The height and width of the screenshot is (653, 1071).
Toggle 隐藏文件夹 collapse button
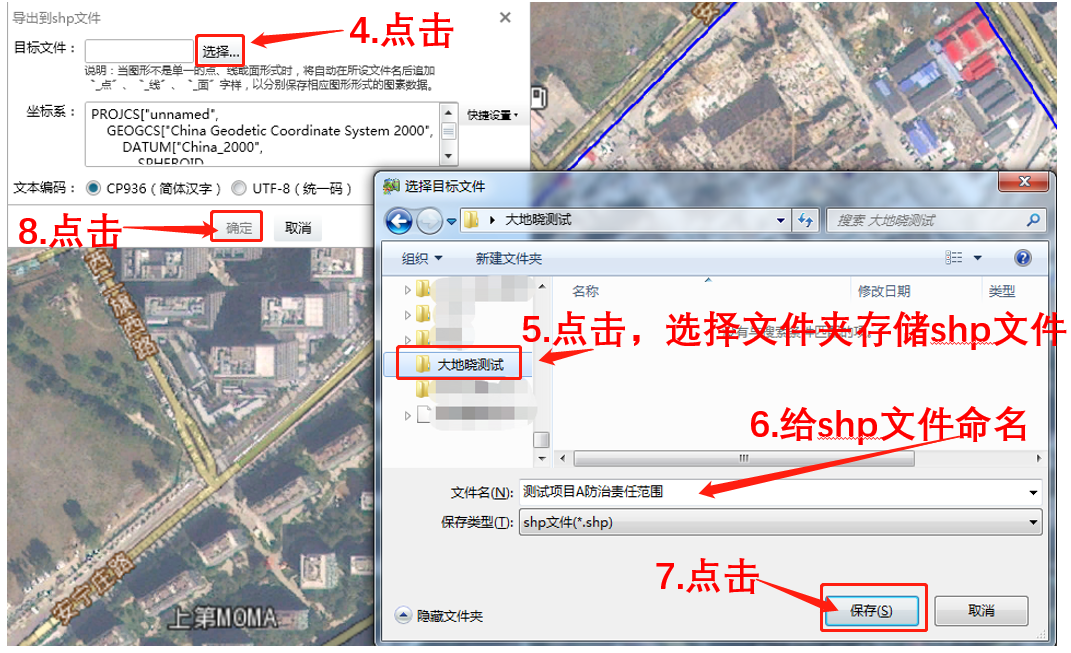pos(403,615)
